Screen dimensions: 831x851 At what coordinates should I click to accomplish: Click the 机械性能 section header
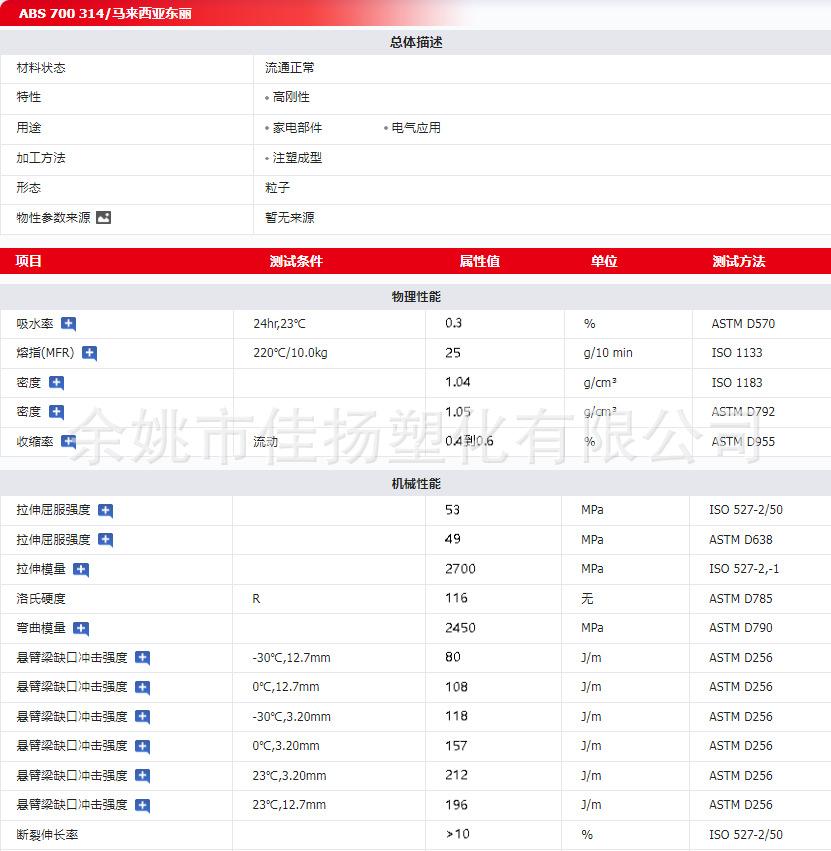415,484
